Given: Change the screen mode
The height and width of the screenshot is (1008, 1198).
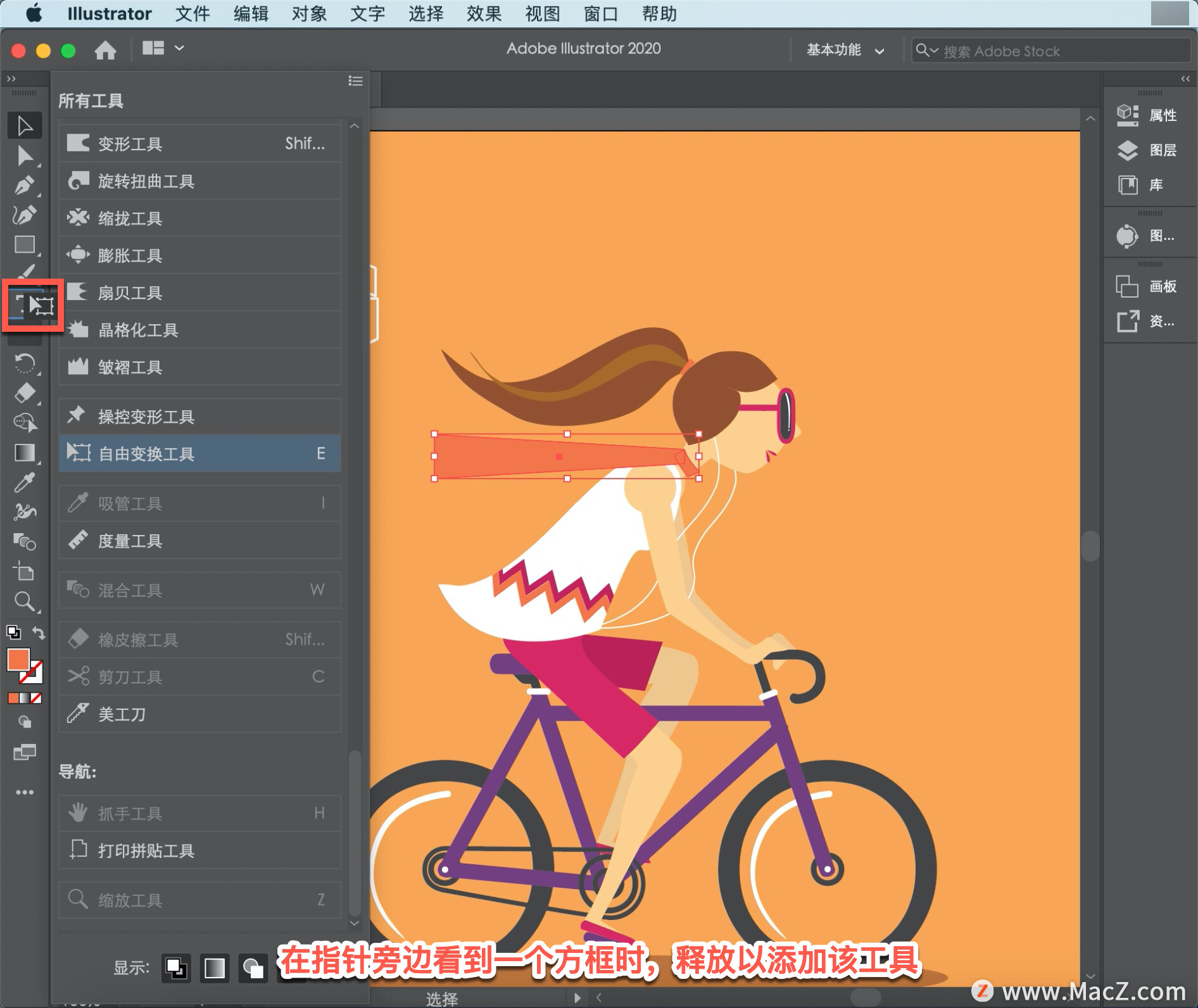Looking at the screenshot, I should (x=25, y=752).
